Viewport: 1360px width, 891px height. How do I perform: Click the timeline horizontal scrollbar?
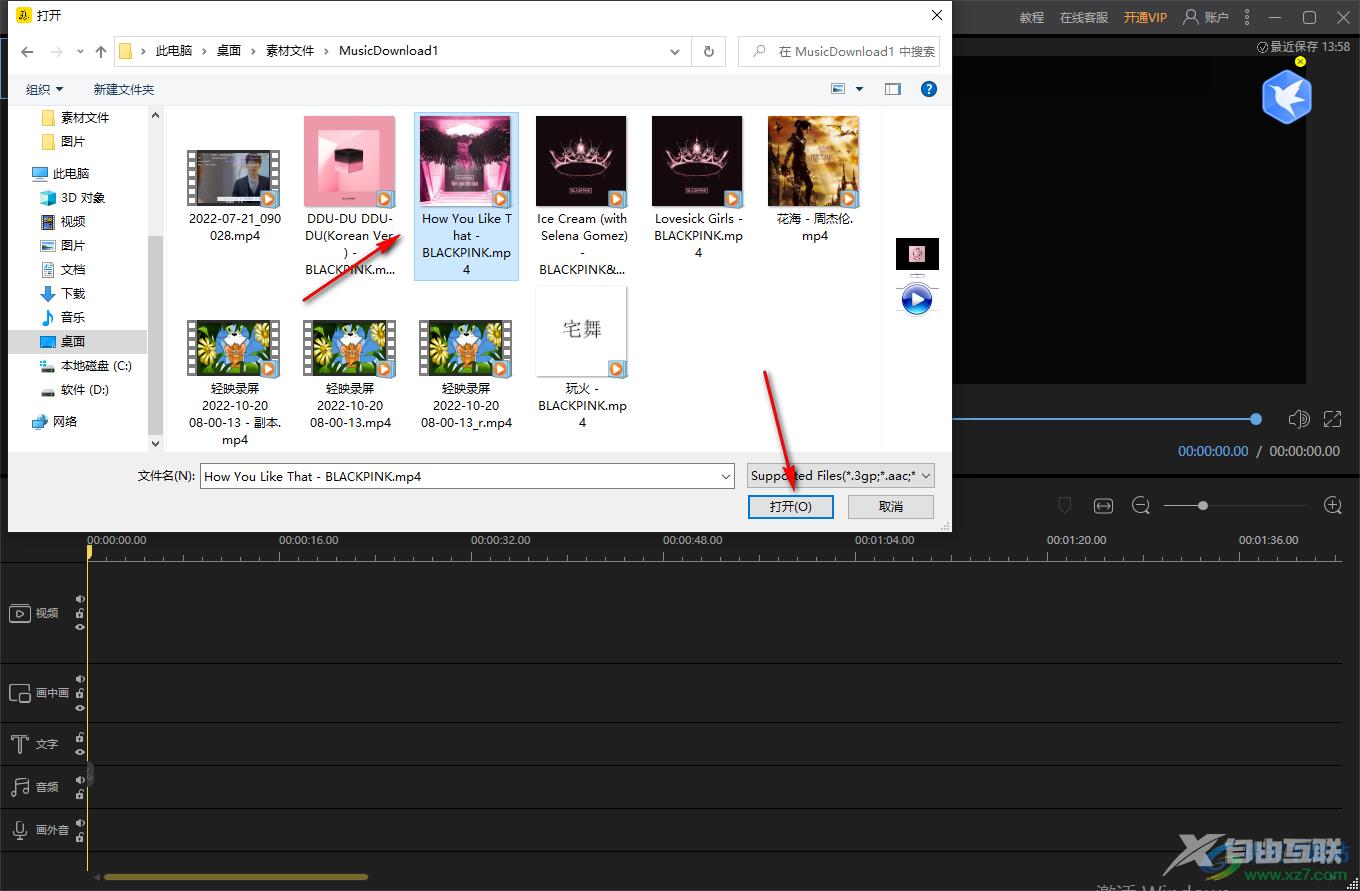[x=236, y=877]
